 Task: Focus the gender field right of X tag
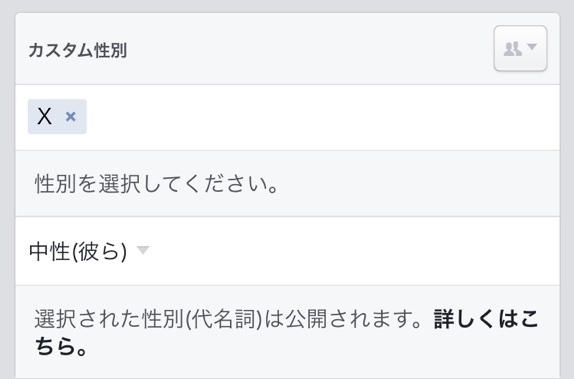(322, 117)
